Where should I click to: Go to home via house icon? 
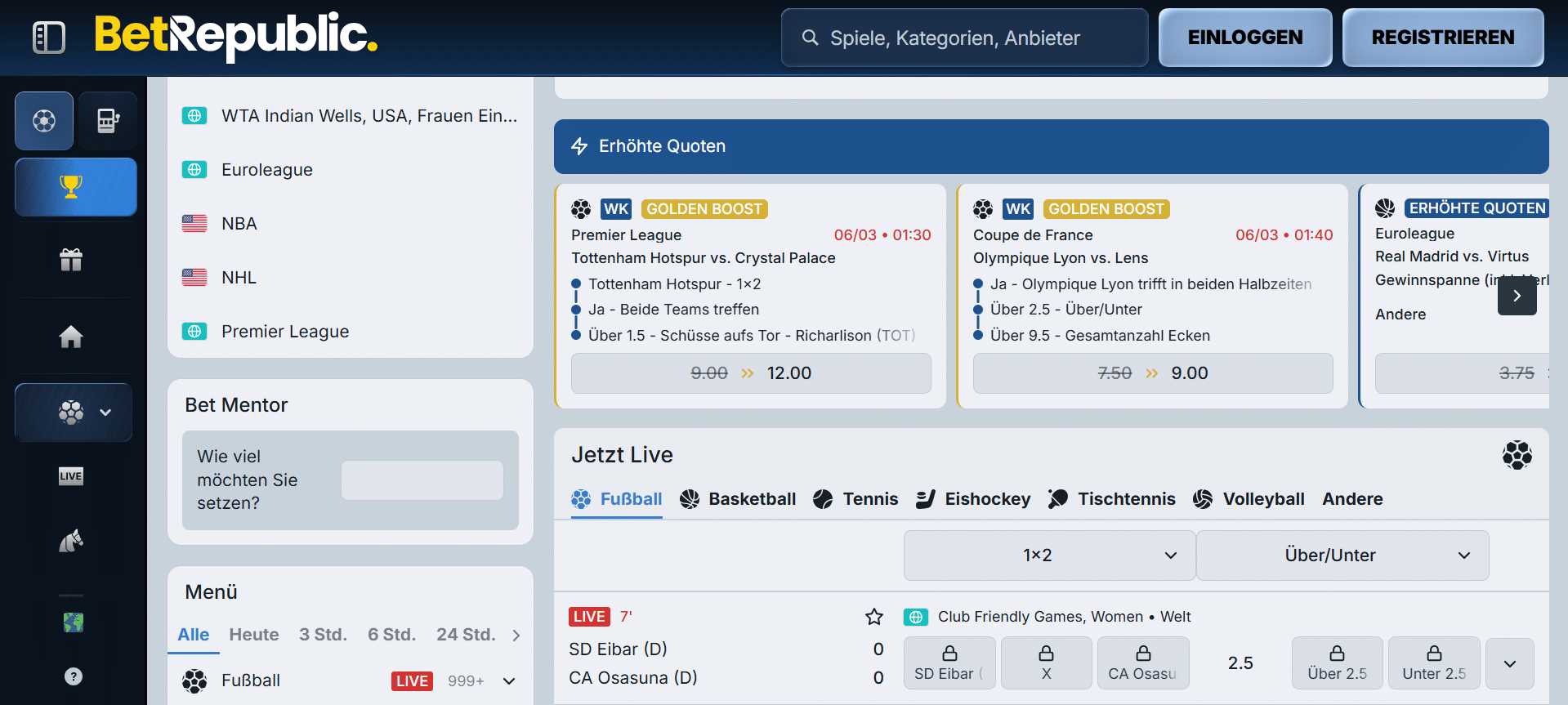[x=71, y=337]
